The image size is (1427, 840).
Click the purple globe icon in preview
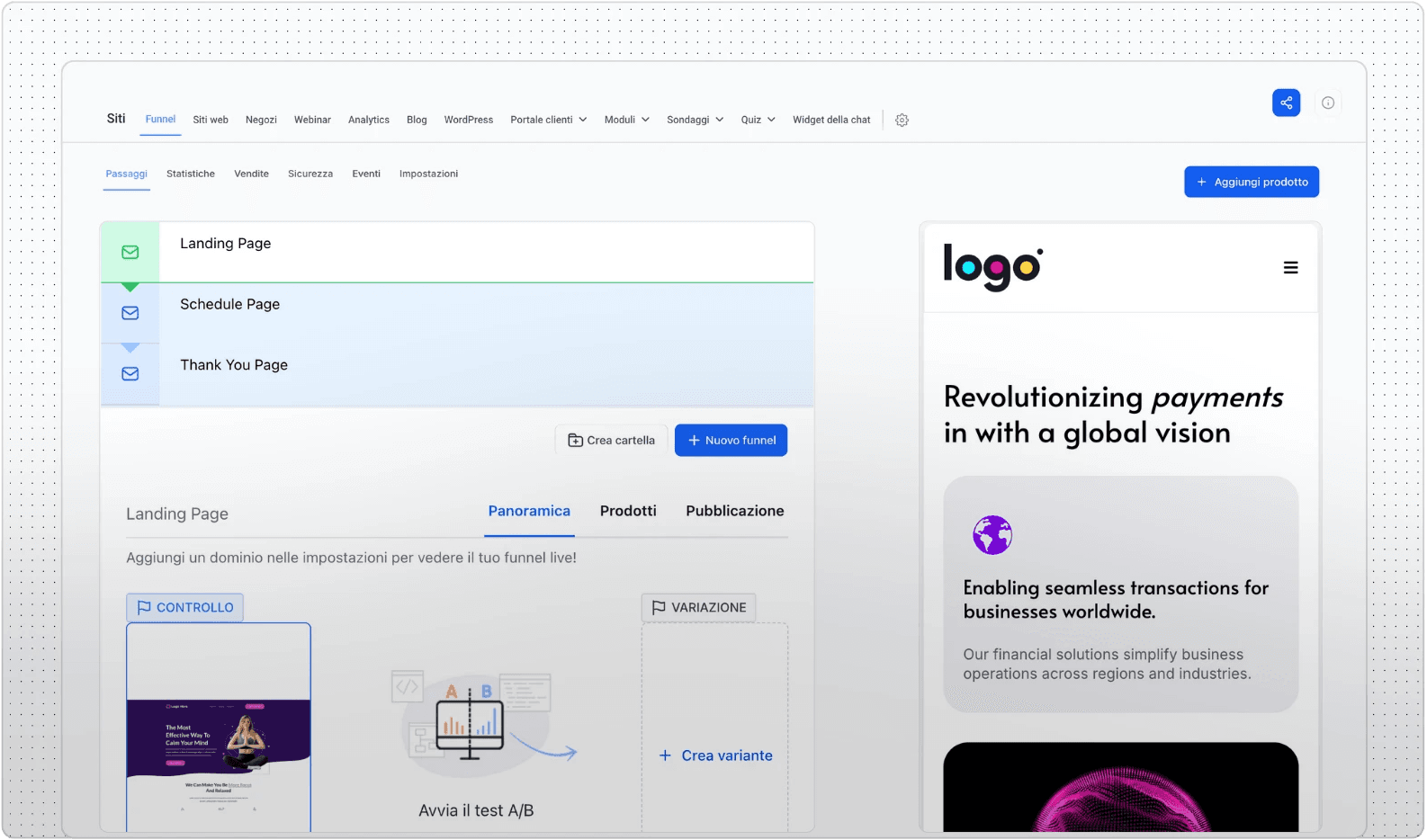point(992,535)
